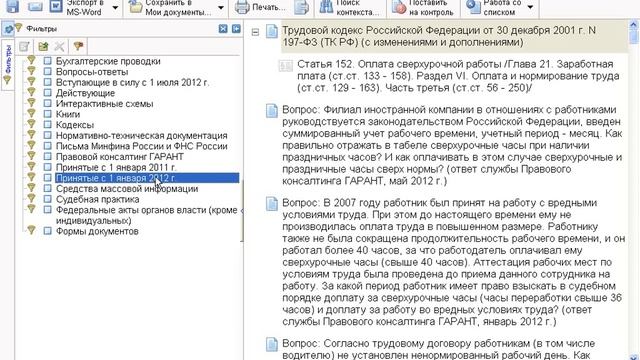This screenshot has width=640, height=360.
Task: Click the gear icon above the Фильтры tab
Action: [7, 29]
